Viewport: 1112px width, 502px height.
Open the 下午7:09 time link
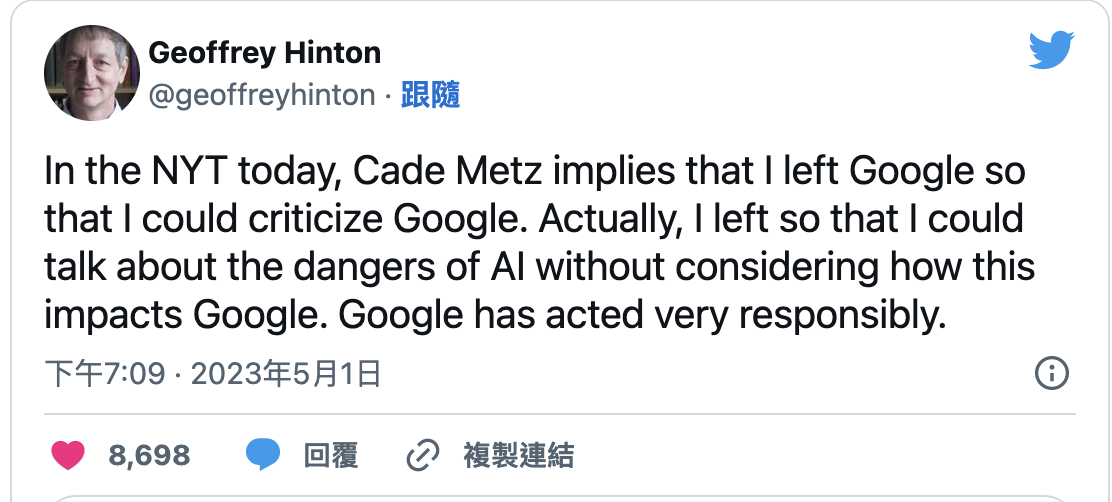(x=106, y=375)
